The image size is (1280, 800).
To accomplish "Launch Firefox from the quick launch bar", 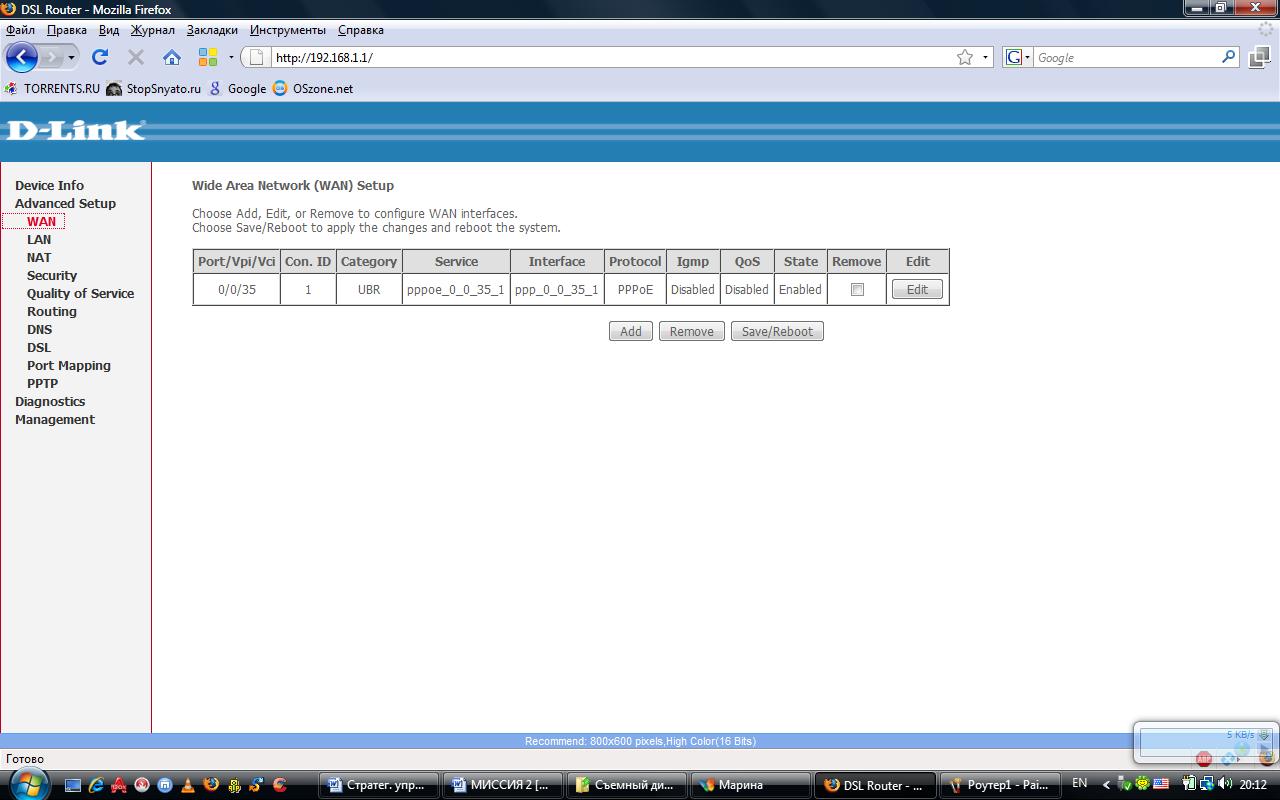I will click(211, 785).
